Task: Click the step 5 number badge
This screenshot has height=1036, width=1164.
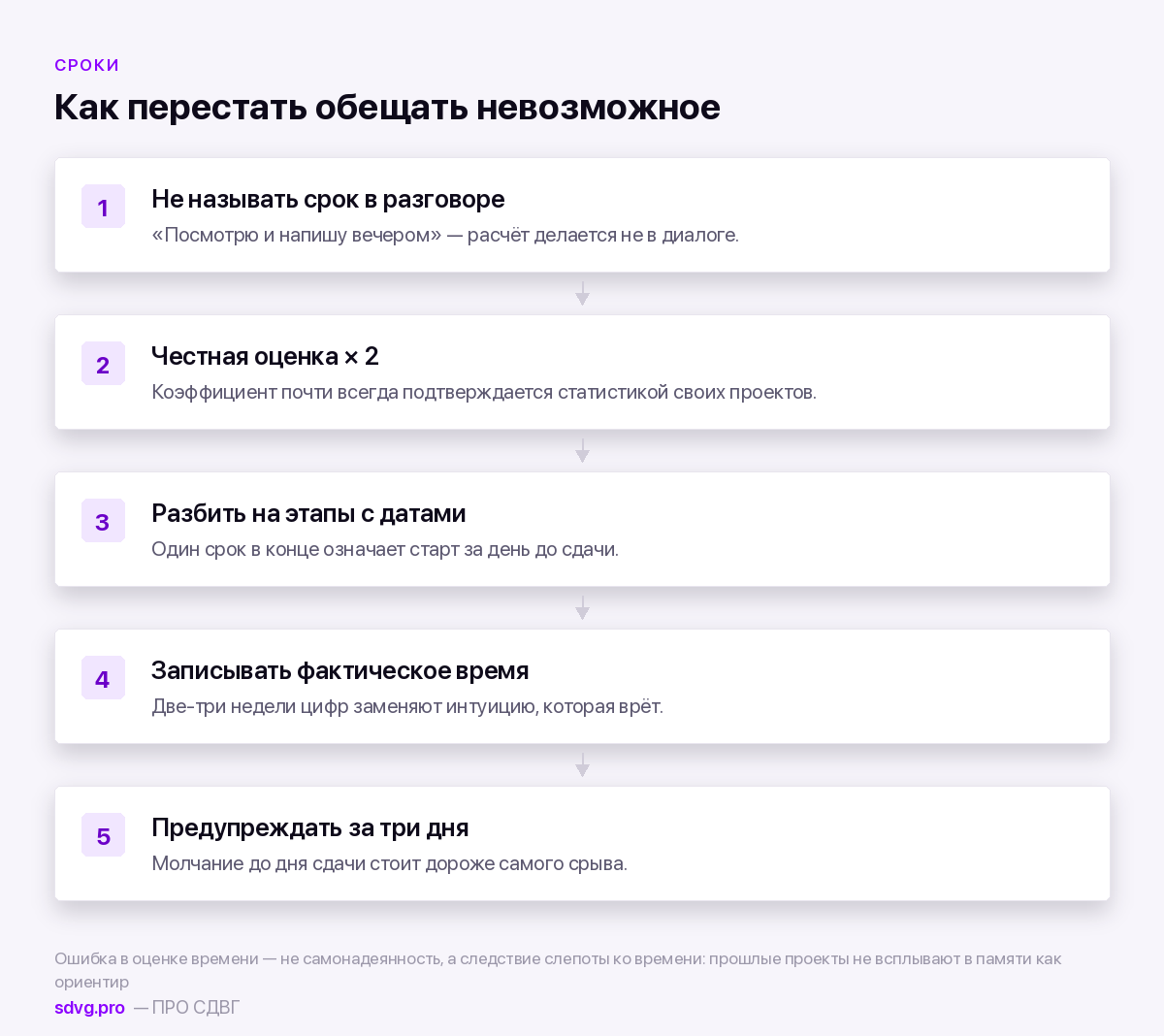Action: [103, 835]
